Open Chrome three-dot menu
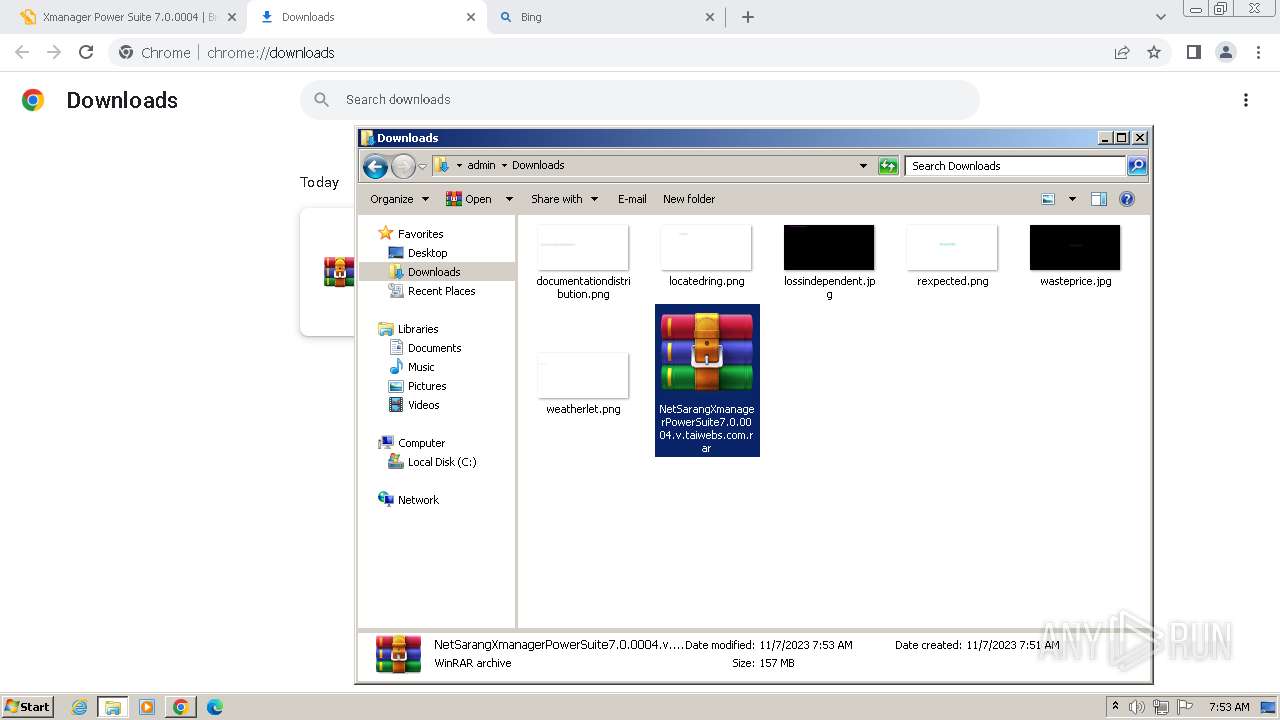 1258,53
